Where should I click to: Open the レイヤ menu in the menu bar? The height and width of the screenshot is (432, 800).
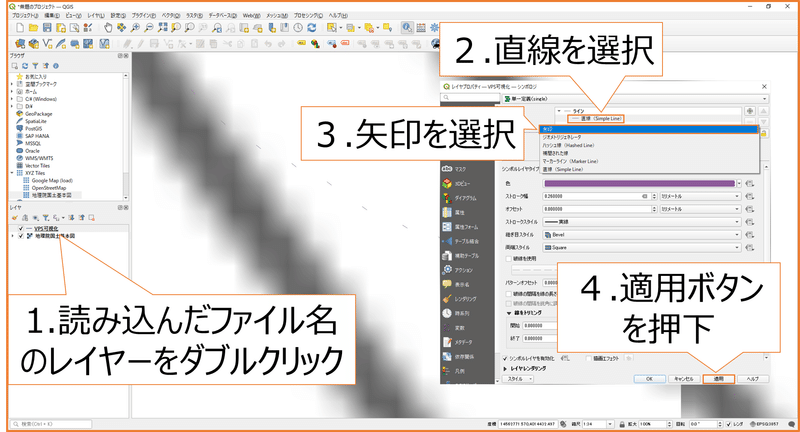coord(95,15)
